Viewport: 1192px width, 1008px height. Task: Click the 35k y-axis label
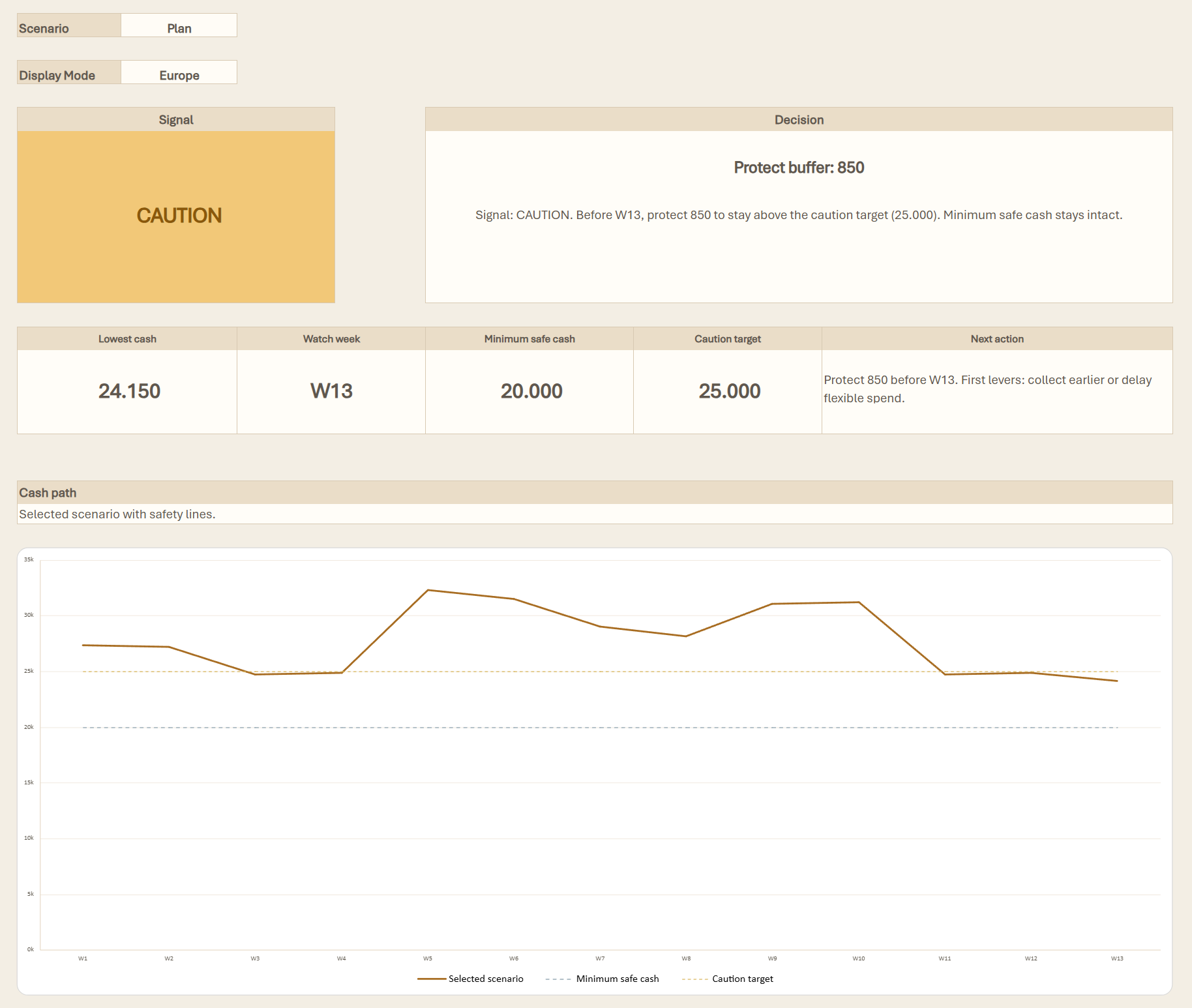pyautogui.click(x=29, y=559)
